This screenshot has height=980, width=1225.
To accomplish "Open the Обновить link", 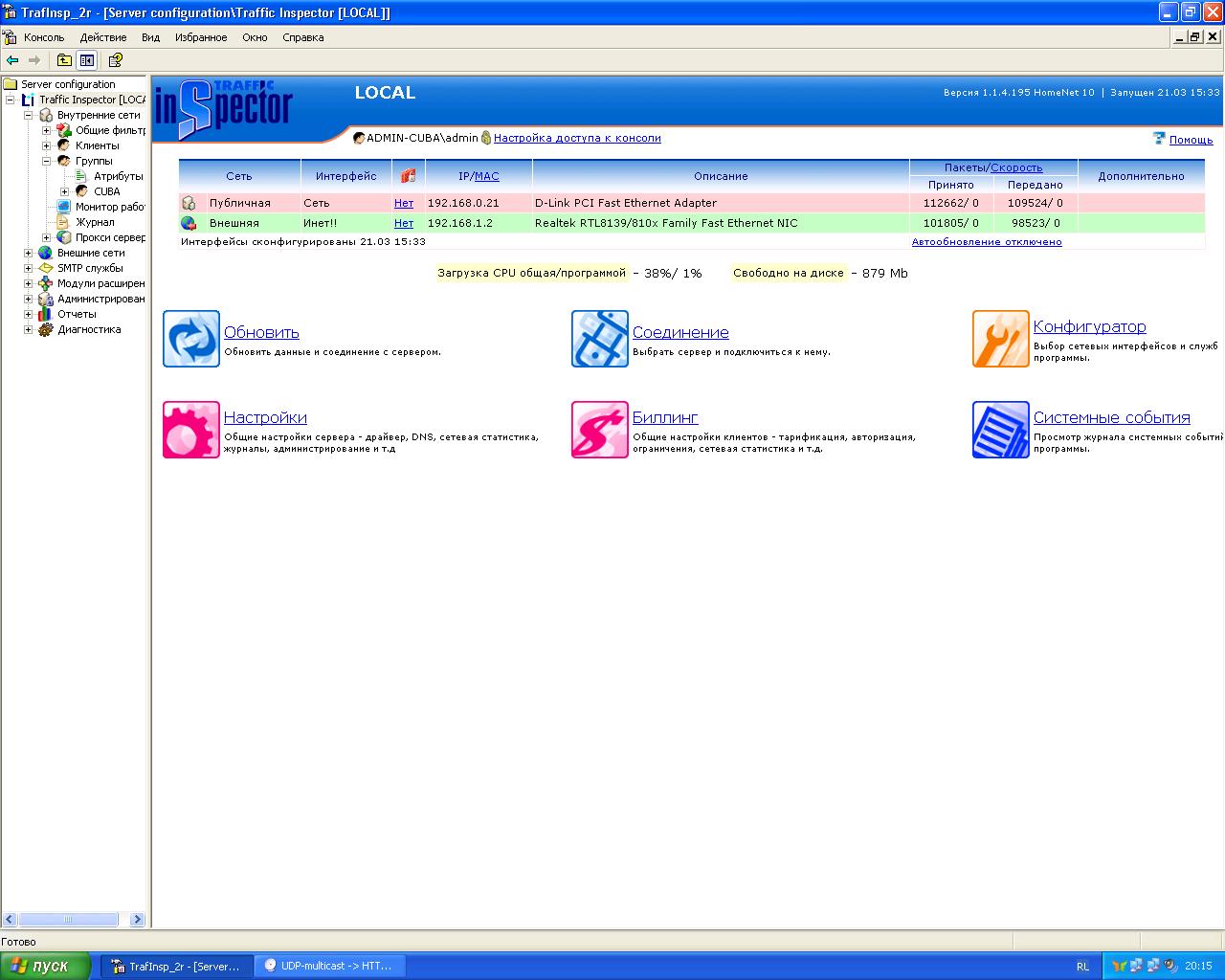I will click(x=261, y=332).
